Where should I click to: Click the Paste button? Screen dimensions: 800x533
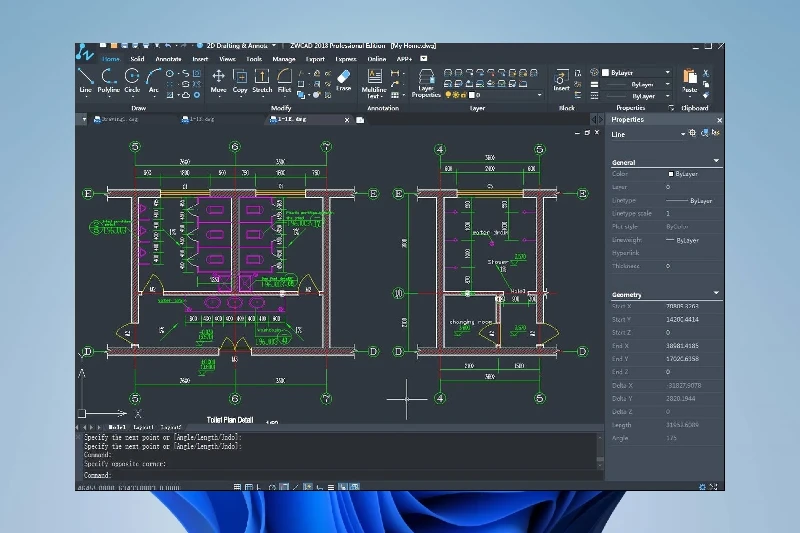point(690,78)
